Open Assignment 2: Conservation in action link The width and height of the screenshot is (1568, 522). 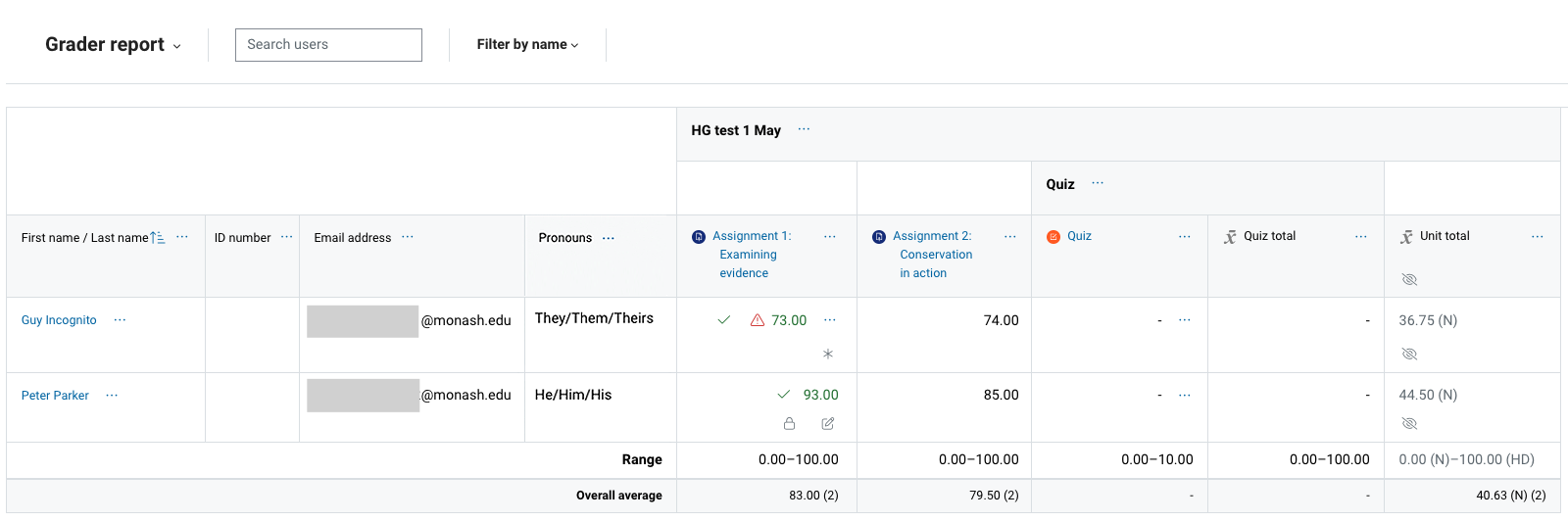tap(933, 255)
